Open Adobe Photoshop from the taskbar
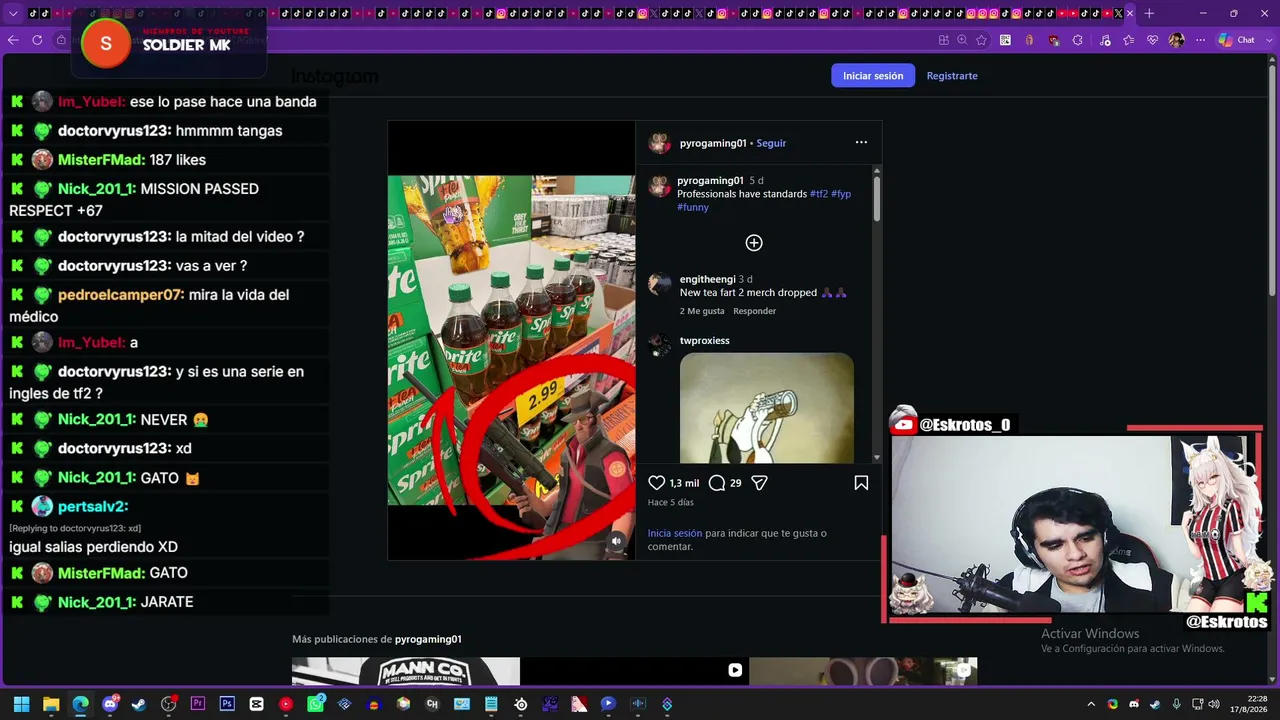The image size is (1280, 720). click(x=227, y=704)
